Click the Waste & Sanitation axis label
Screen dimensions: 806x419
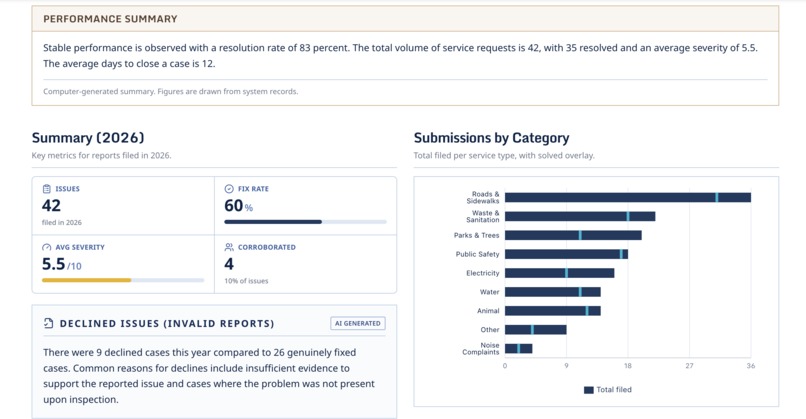[483, 216]
